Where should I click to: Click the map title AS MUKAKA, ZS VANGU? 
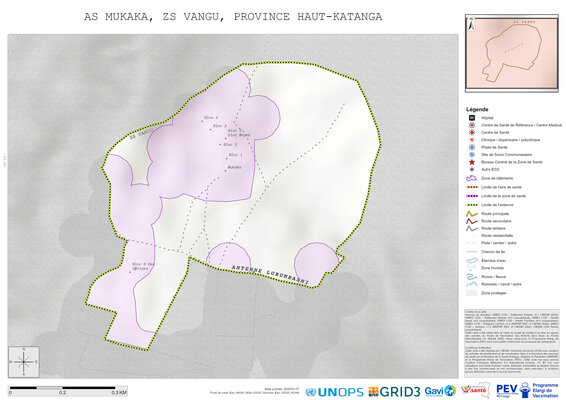point(233,17)
